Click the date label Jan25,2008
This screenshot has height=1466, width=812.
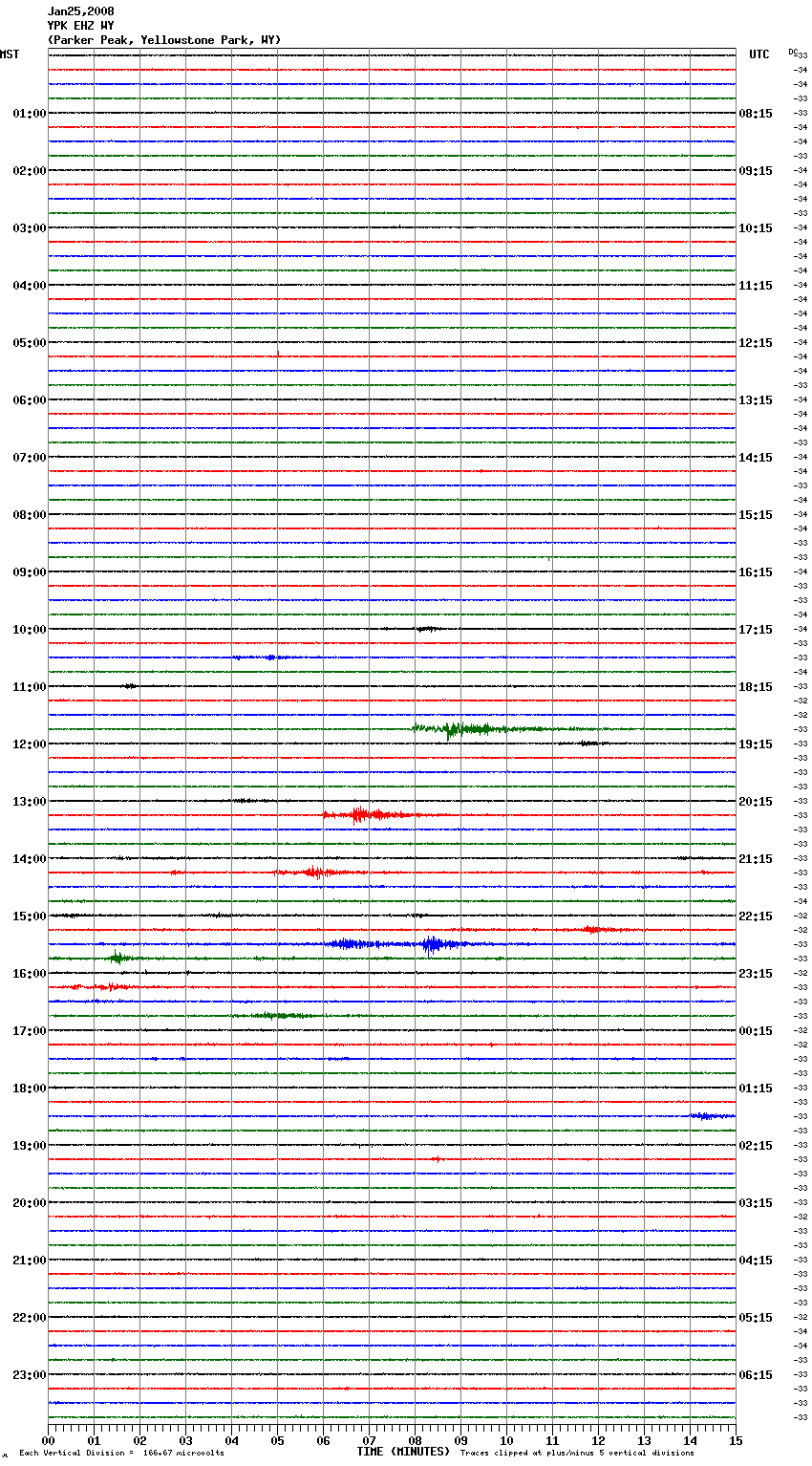80,11
